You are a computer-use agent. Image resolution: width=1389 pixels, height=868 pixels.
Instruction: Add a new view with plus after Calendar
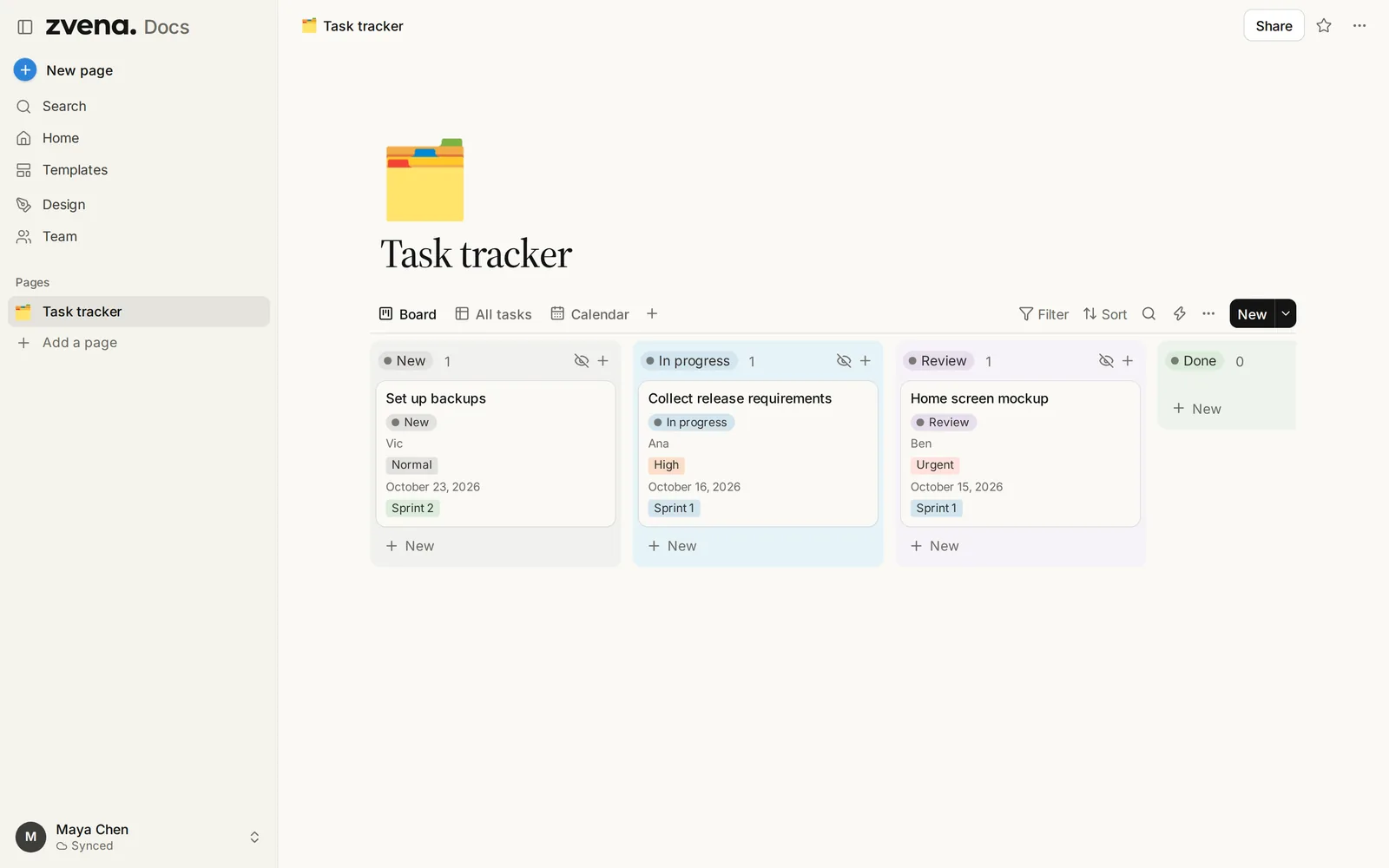(x=652, y=314)
